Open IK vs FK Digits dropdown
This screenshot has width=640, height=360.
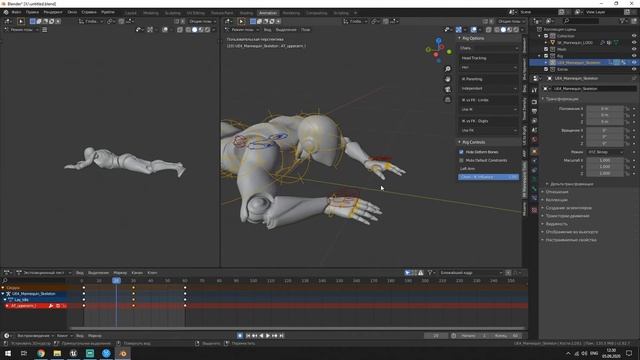489,131
